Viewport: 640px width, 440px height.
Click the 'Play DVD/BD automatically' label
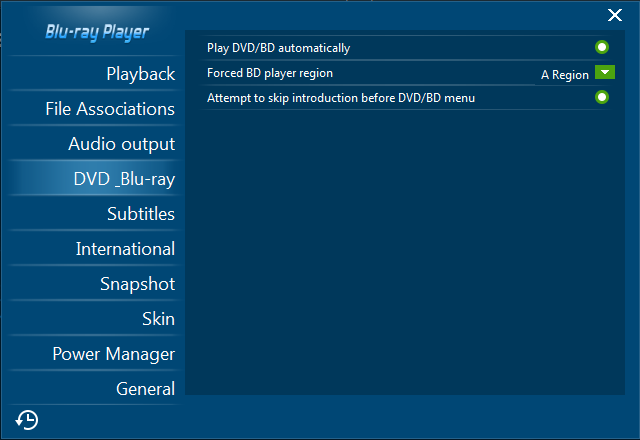click(278, 48)
